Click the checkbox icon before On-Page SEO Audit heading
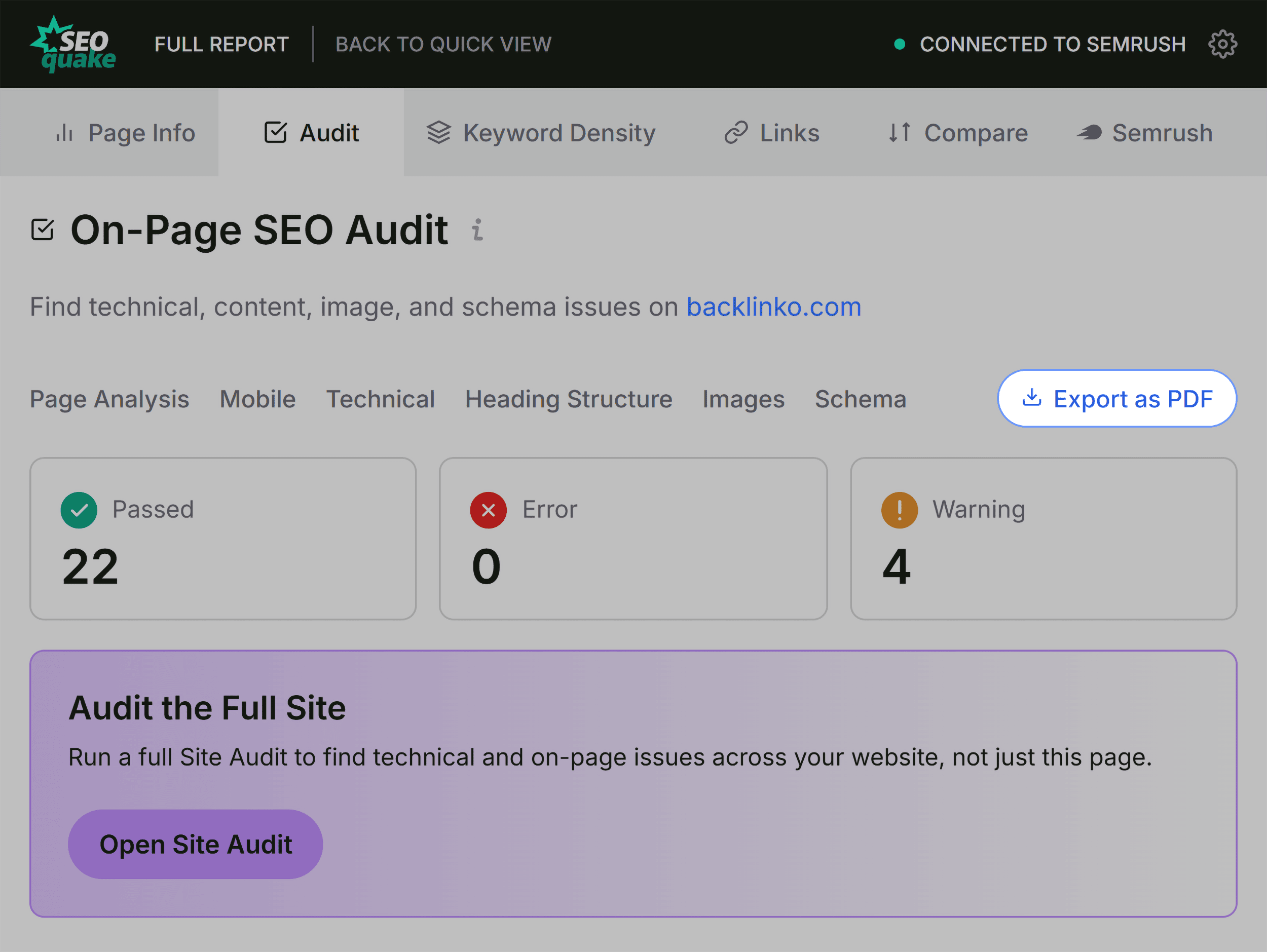The height and width of the screenshot is (952, 1267). pyautogui.click(x=43, y=230)
